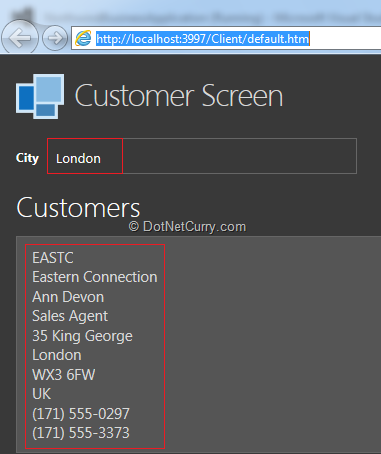Click city value 'London' in customer record
The width and height of the screenshot is (381, 454).
pyautogui.click(x=57, y=355)
